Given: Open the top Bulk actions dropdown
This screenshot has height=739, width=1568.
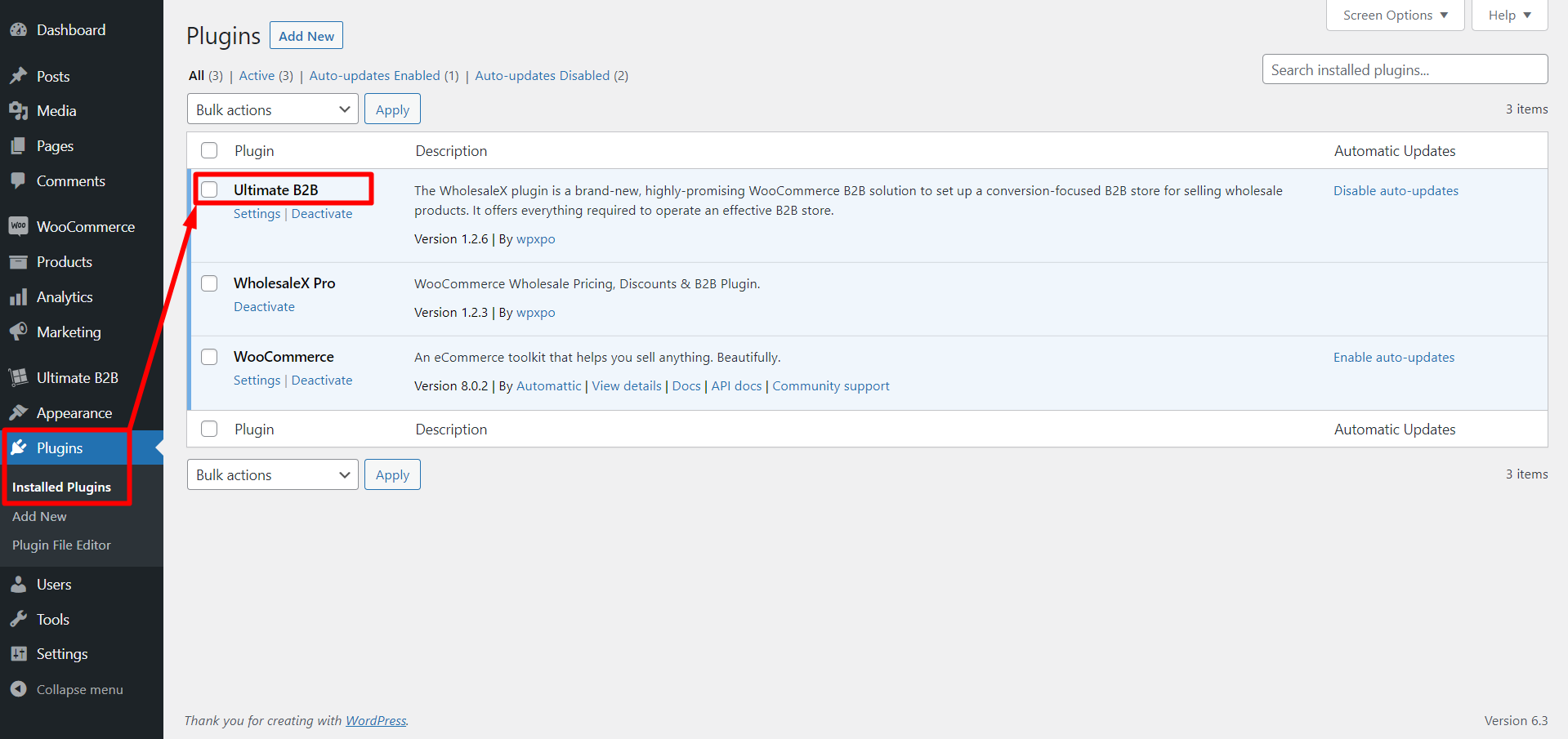Looking at the screenshot, I should tap(272, 109).
